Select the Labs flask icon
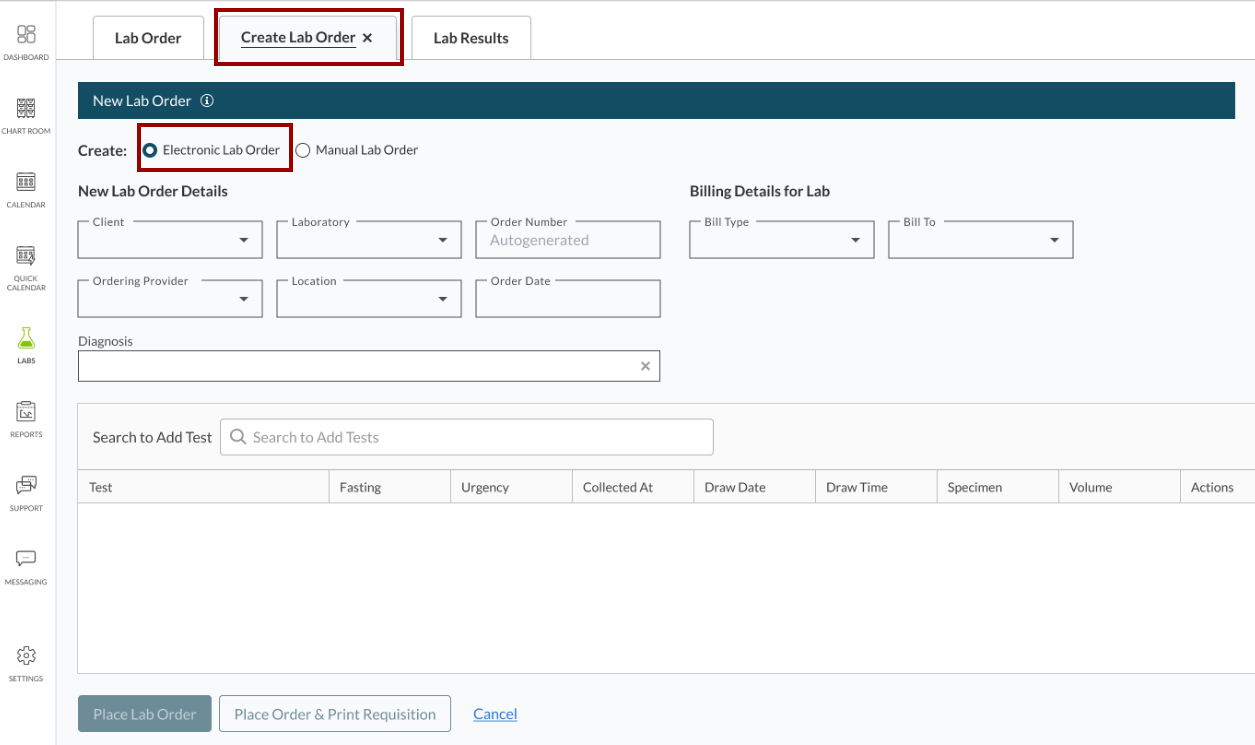 [x=26, y=338]
